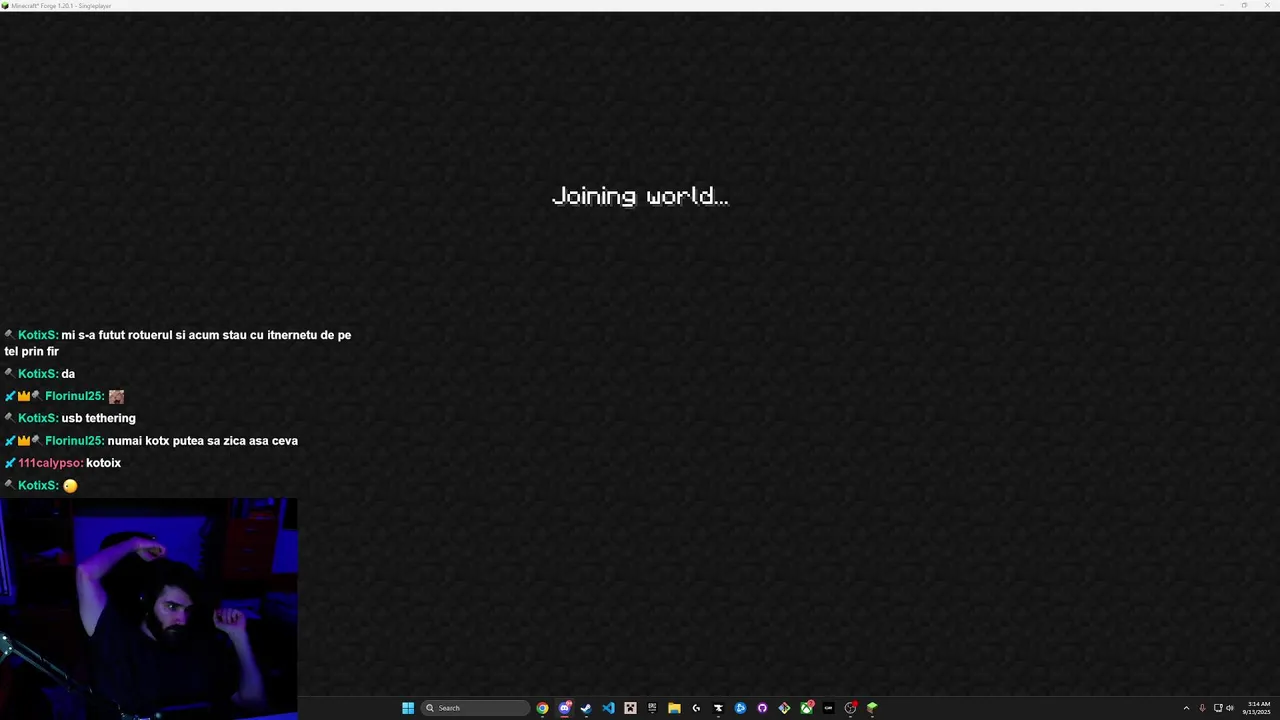The height and width of the screenshot is (720, 1280).
Task: Click the window title "Minecraft* Forge 1.20.1"
Action: coord(45,6)
